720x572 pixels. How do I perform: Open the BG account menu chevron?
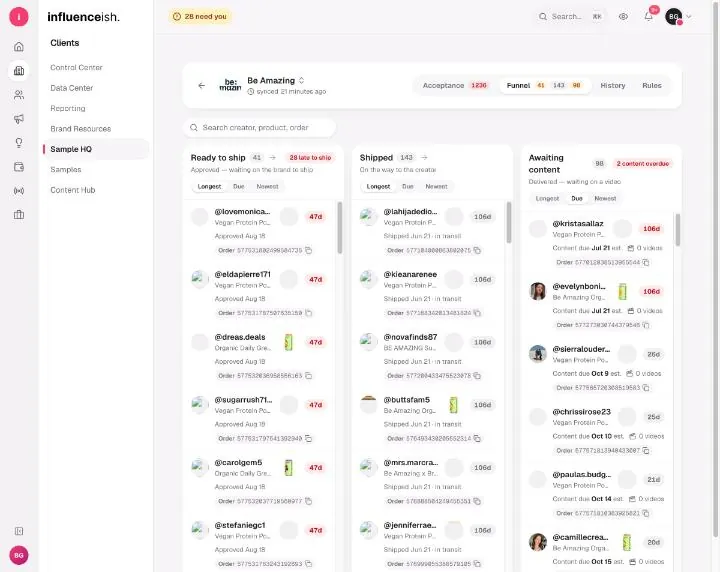689,17
